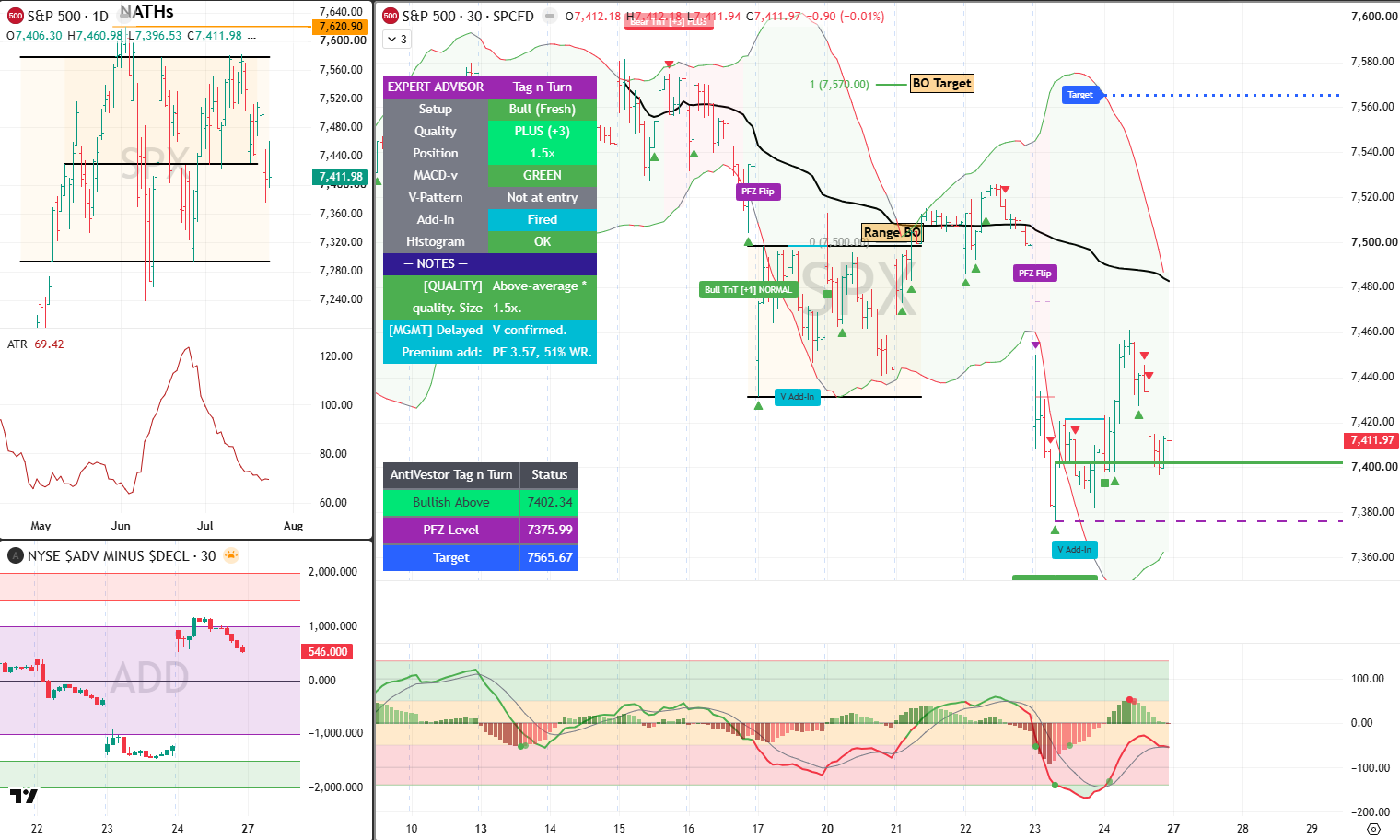Click the '7565.67' target value cell
Image resolution: width=1400 pixels, height=840 pixels.
(x=549, y=557)
